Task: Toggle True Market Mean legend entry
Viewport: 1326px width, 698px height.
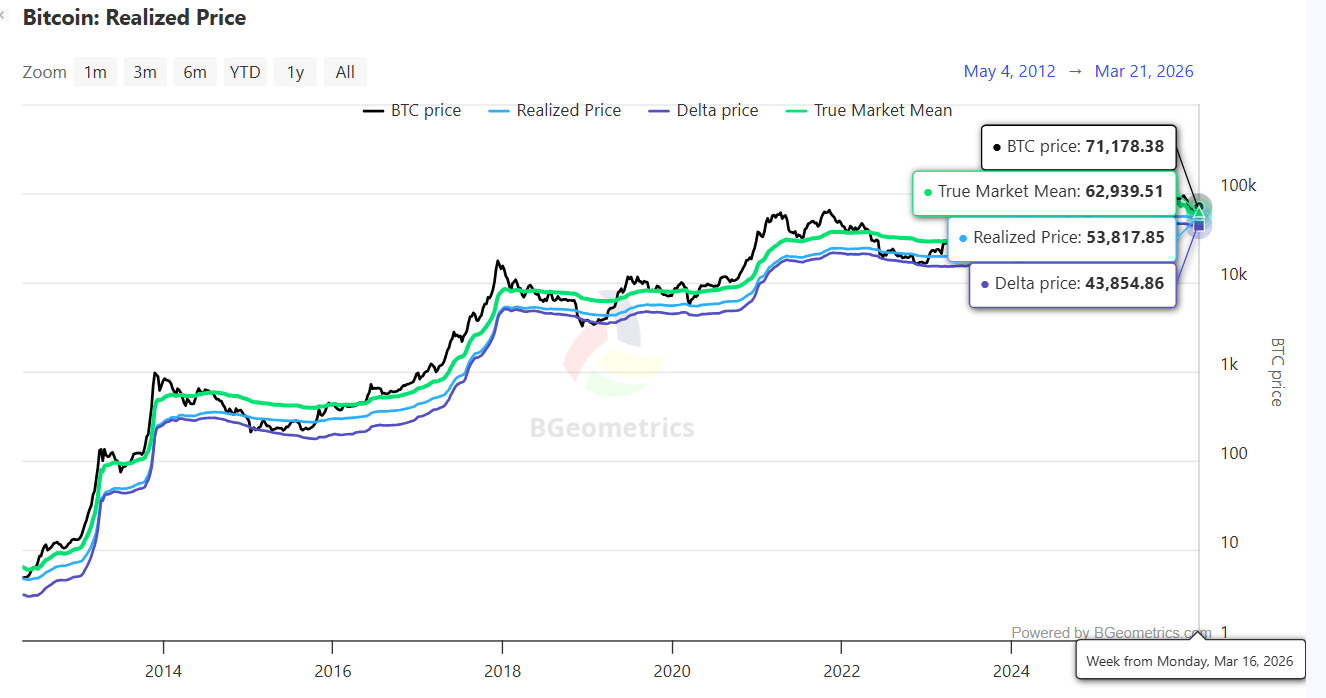Action: (x=870, y=111)
